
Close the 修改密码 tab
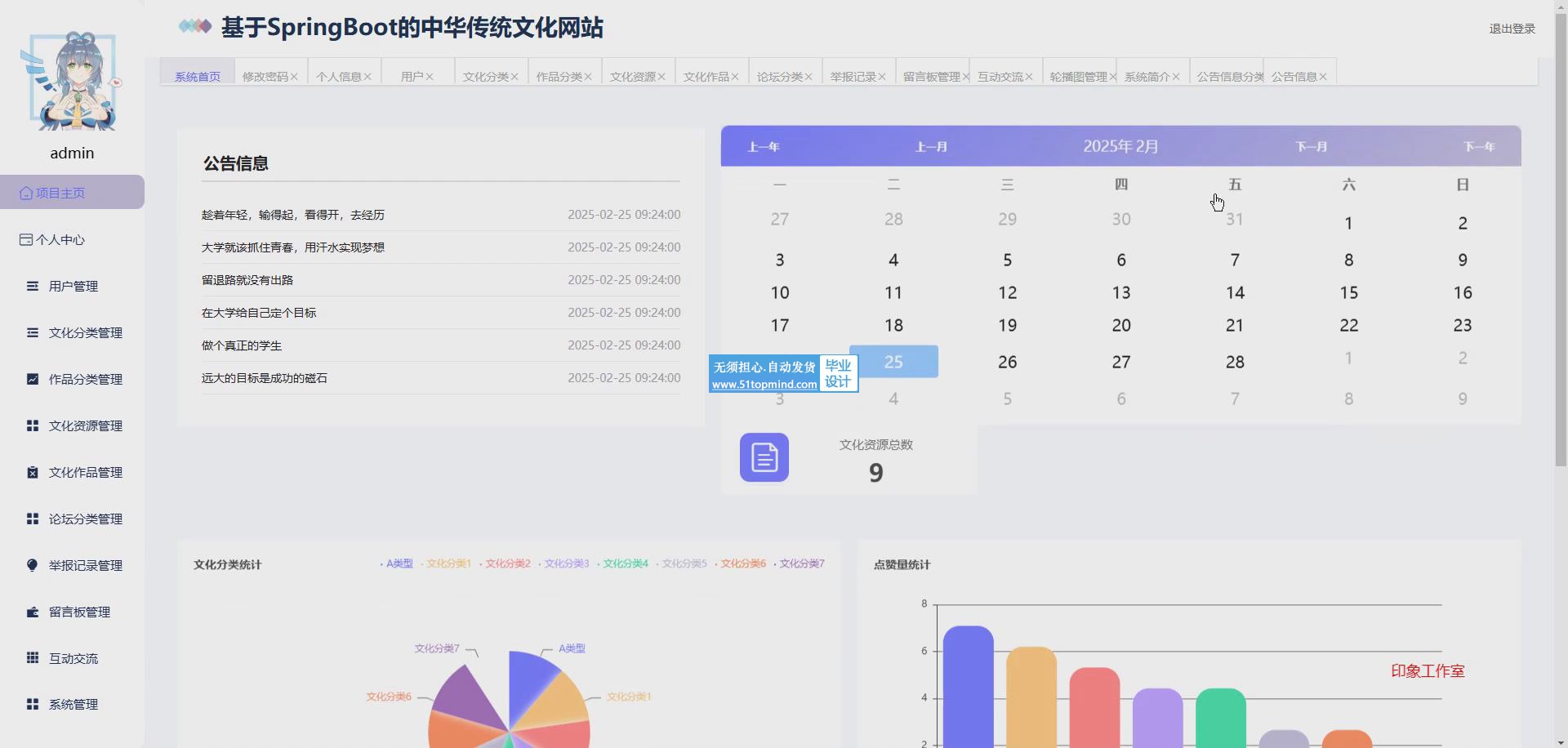coord(294,77)
